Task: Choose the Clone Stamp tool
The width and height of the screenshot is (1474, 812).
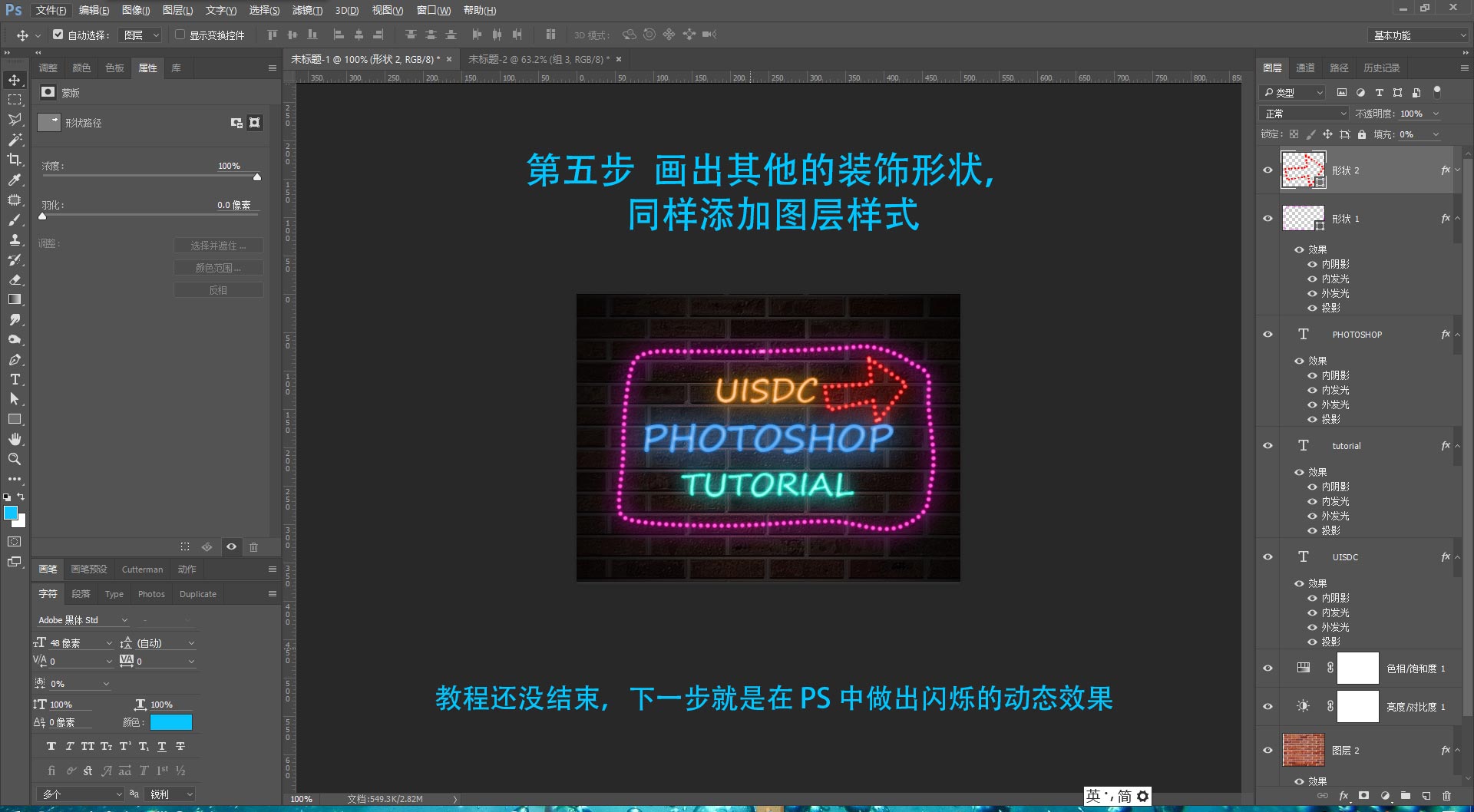Action: pyautogui.click(x=15, y=239)
